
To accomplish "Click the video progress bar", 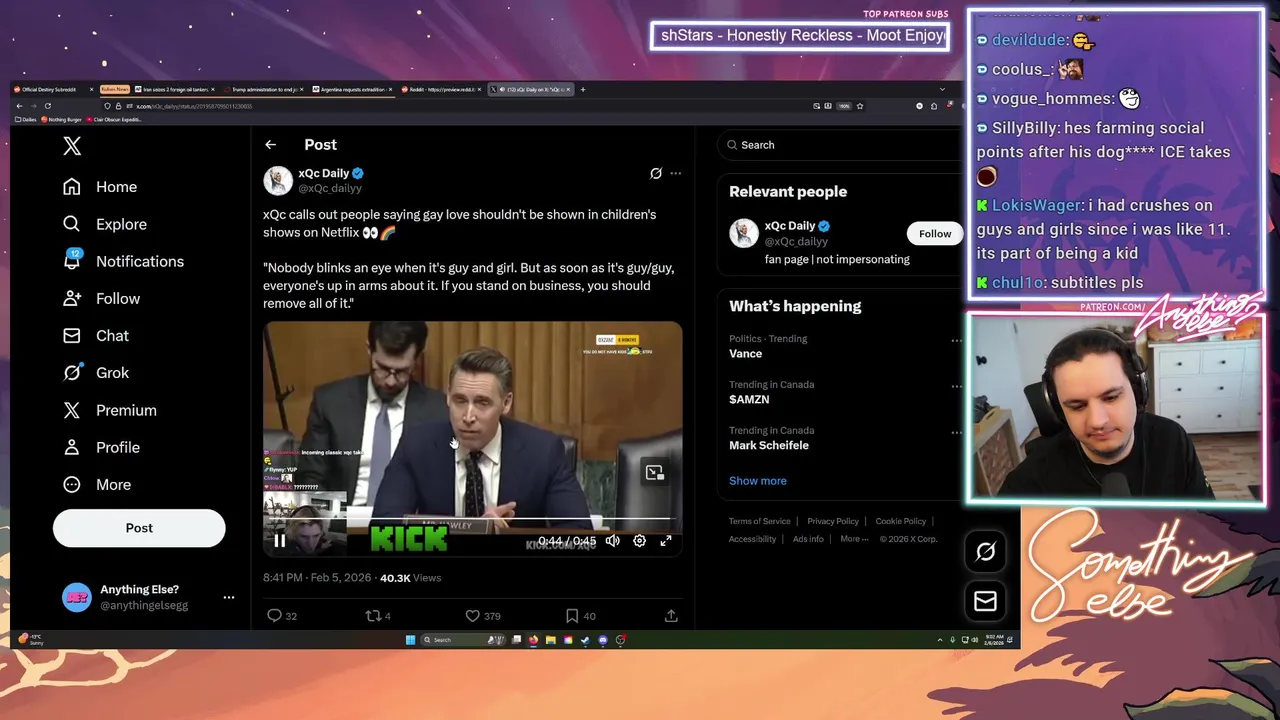I will point(472,520).
